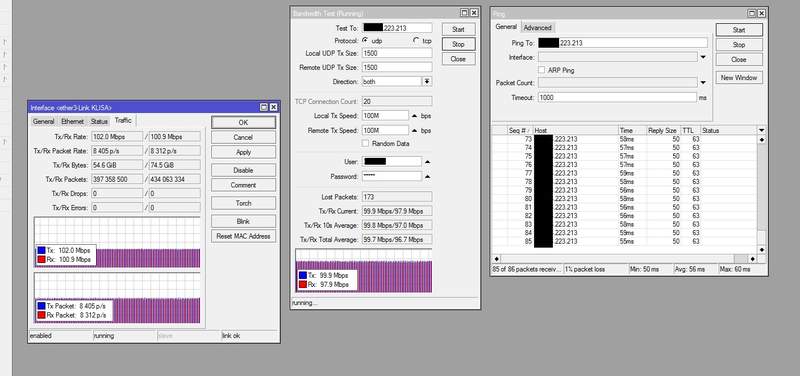Click Local Tx Speed field 100M

click(385, 116)
